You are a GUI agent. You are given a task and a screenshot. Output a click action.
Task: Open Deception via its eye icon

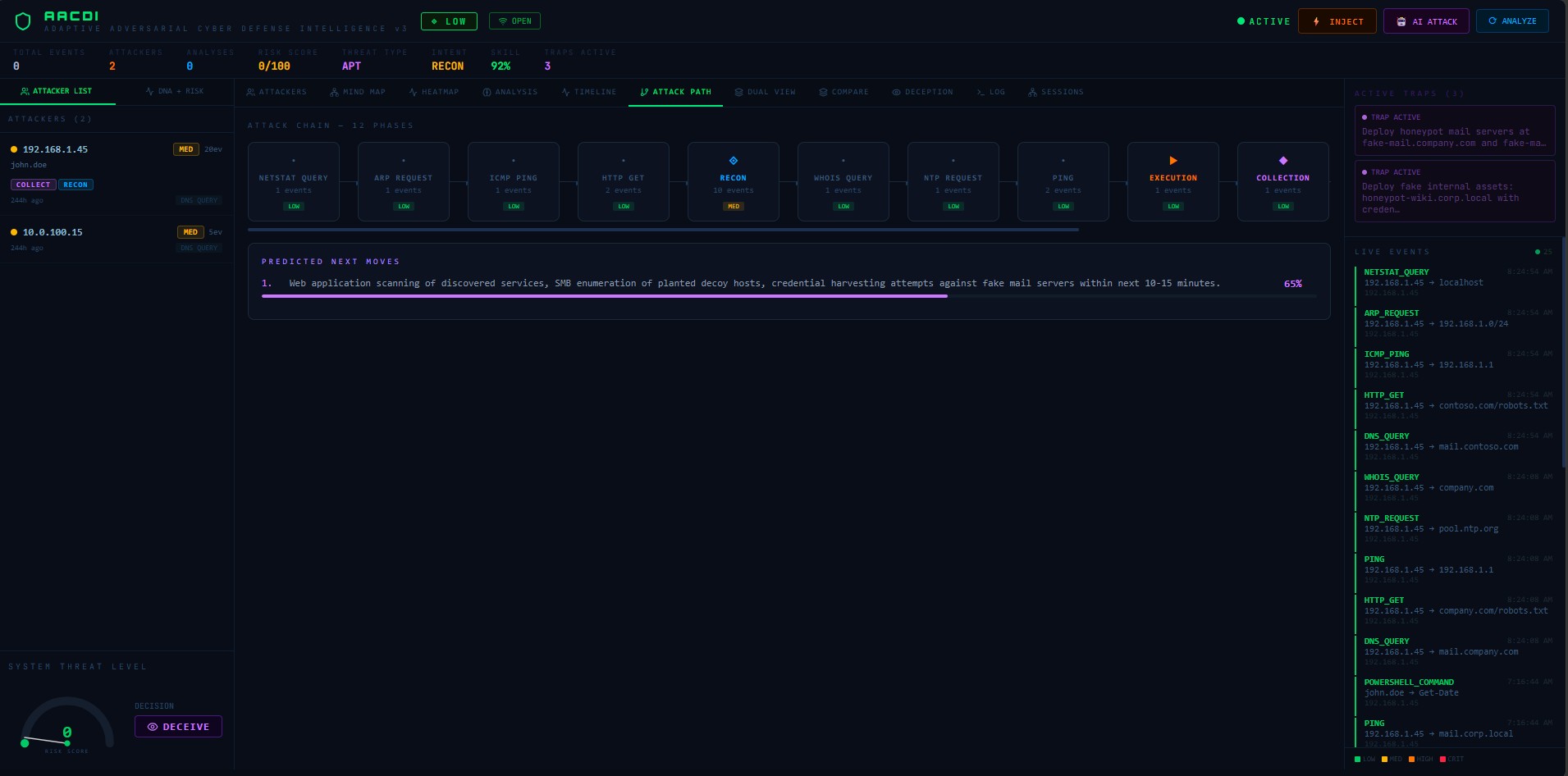pyautogui.click(x=897, y=92)
